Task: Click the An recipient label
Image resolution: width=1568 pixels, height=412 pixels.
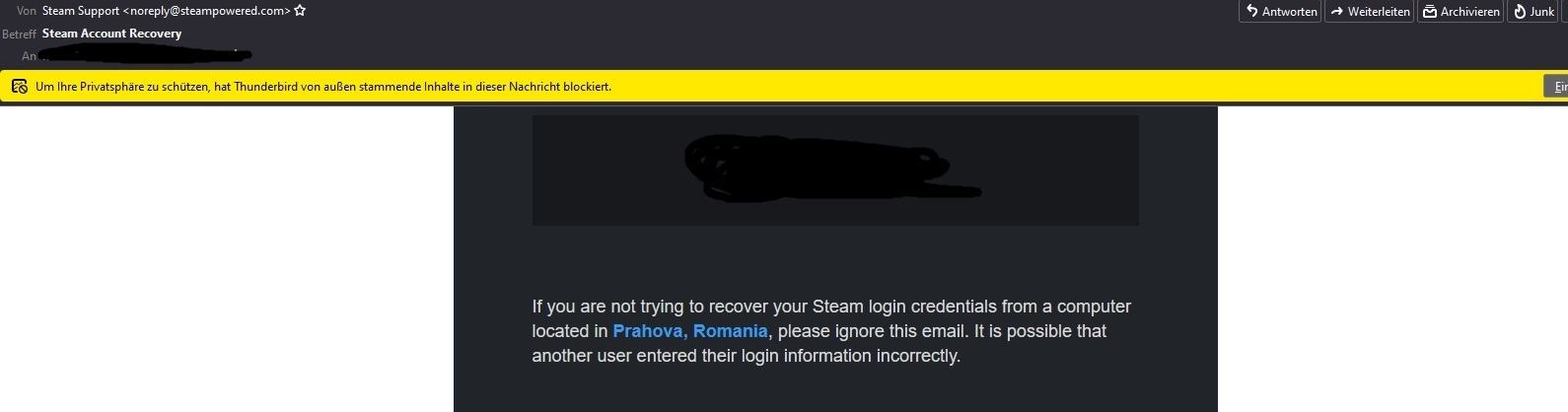Action: pos(29,56)
